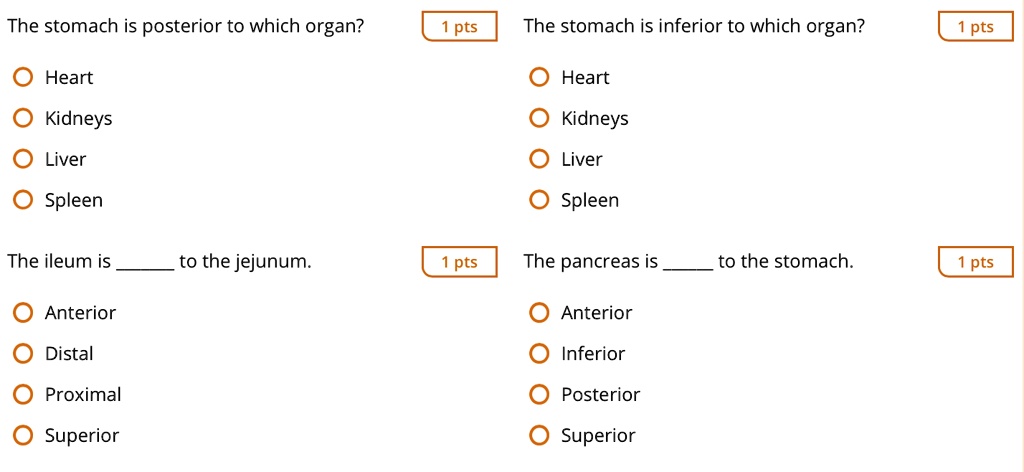This screenshot has height=472, width=1024.
Task: Select Heart for the stomach inferior question
Action: (x=539, y=78)
